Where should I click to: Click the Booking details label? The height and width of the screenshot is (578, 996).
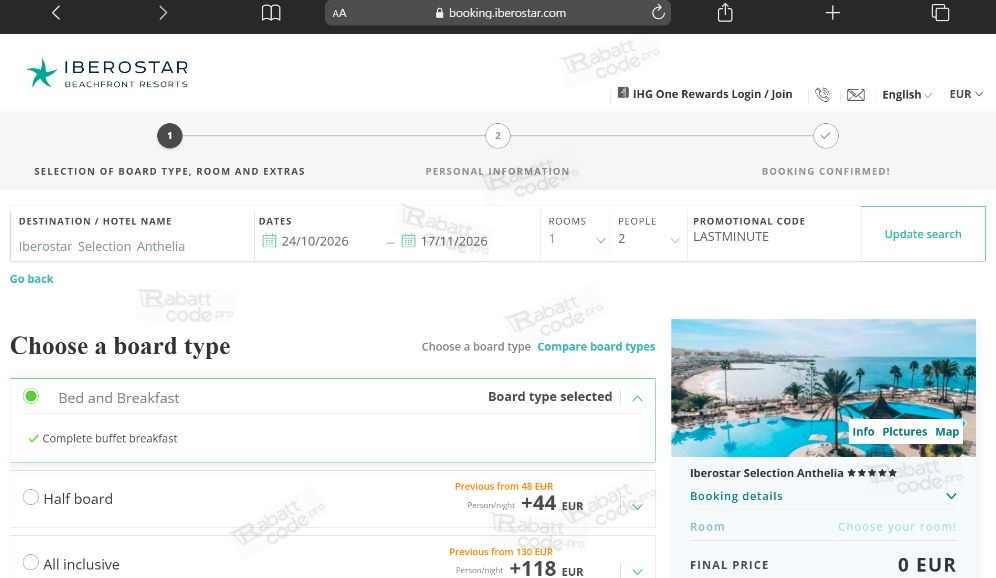[x=736, y=496]
